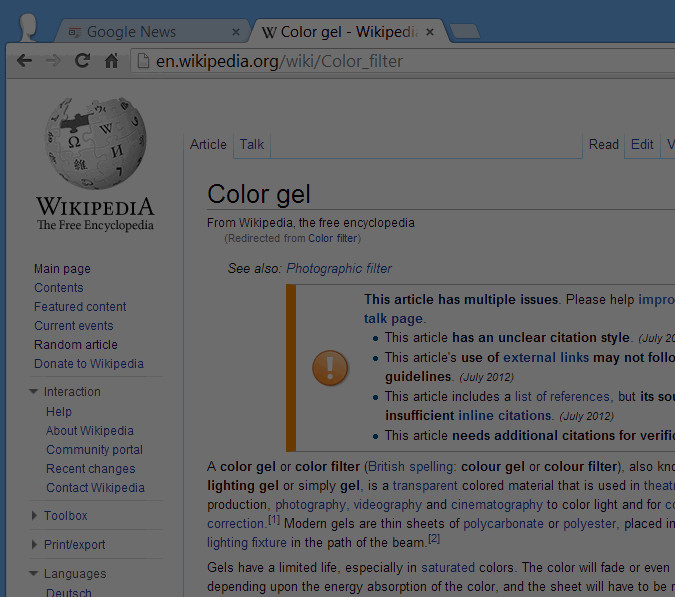Expand the Print/export sidebar section
This screenshot has width=675, height=597.
34,544
